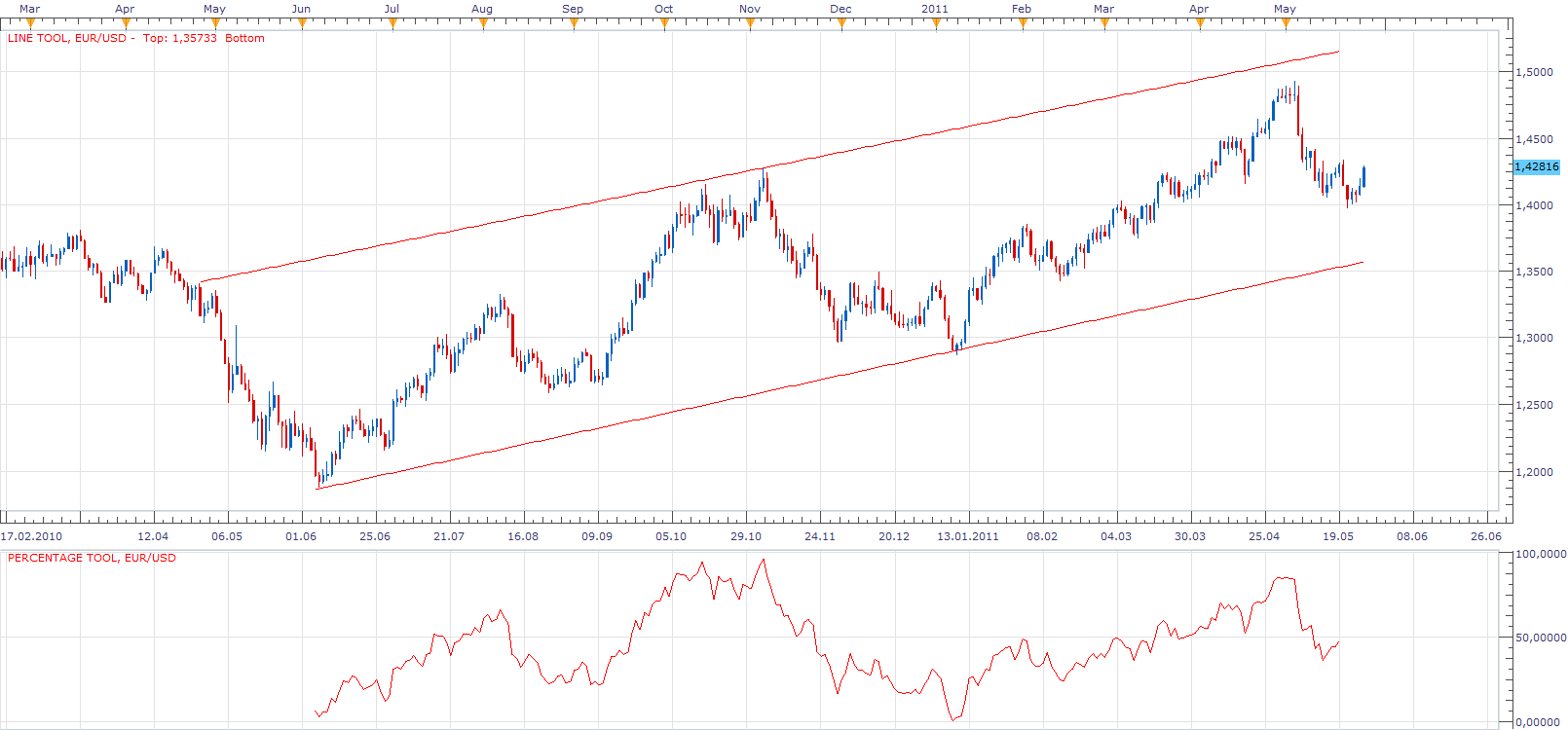Click the Feb month marker triangle
Viewport: 1568px width, 730px height.
point(1023,23)
